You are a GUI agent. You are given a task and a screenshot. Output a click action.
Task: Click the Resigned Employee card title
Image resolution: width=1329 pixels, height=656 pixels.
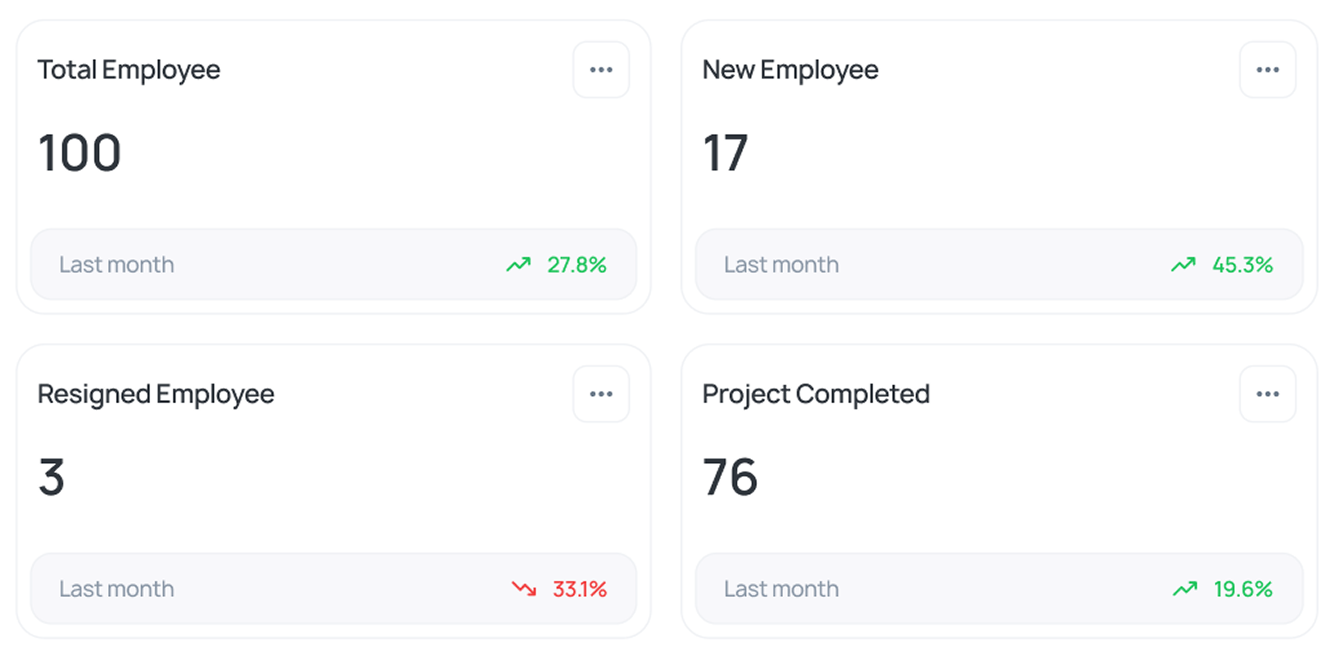coord(156,394)
